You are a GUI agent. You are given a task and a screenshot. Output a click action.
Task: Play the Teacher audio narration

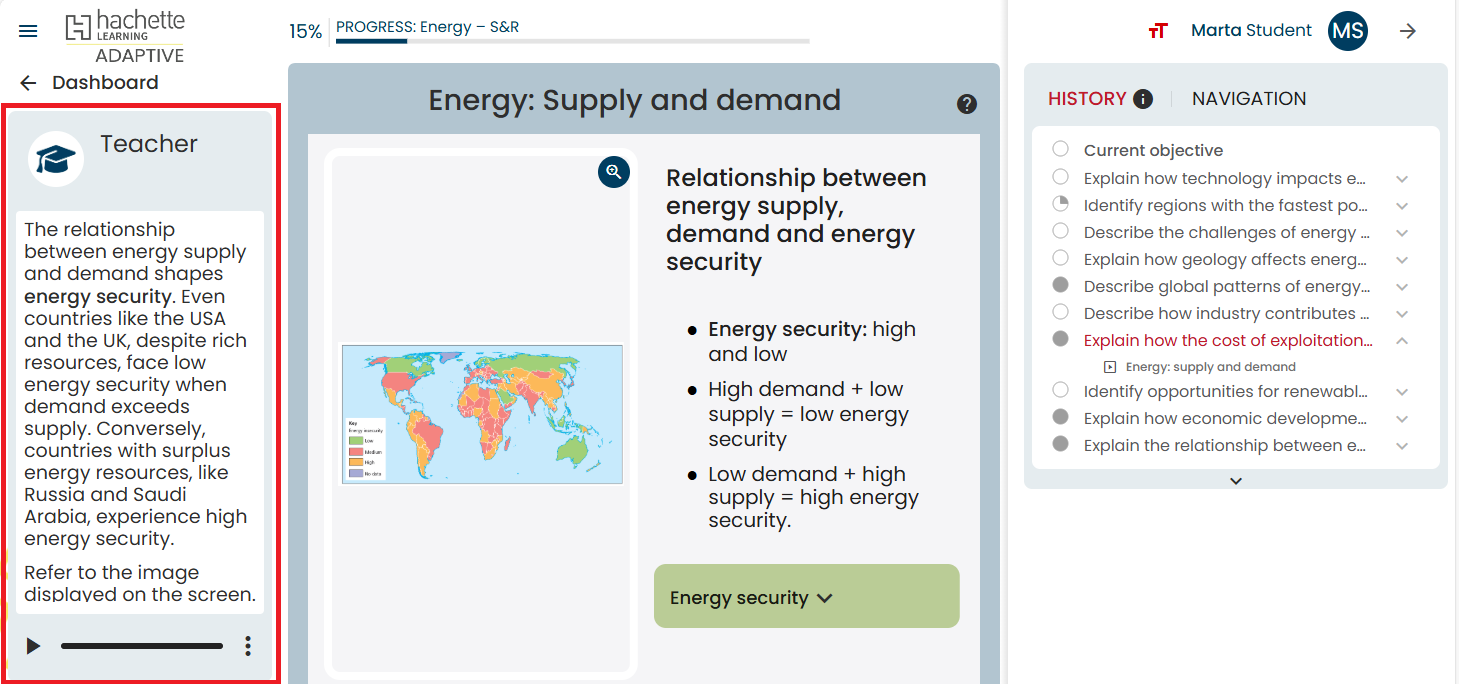(x=33, y=646)
